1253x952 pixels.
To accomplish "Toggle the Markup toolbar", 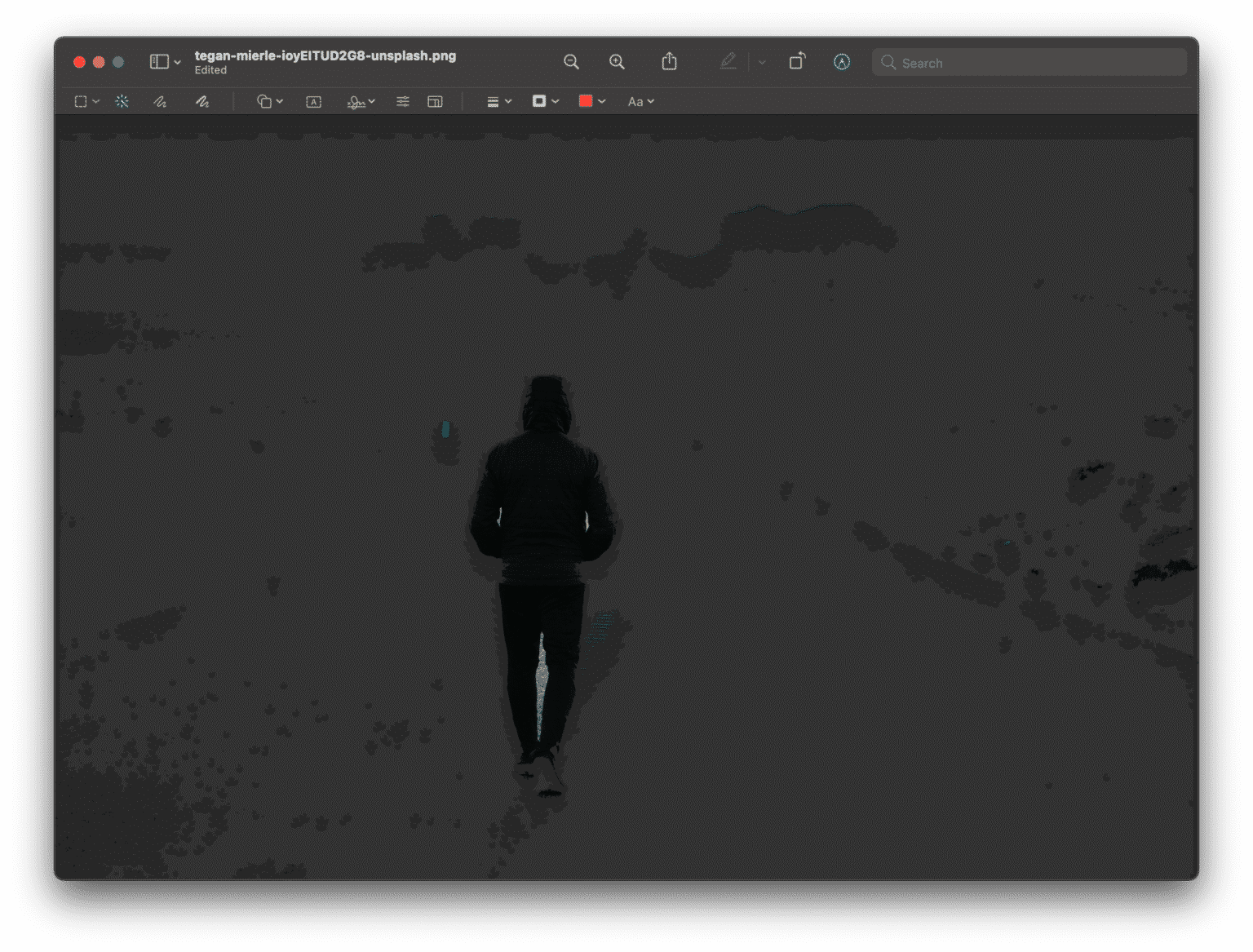I will click(x=842, y=62).
